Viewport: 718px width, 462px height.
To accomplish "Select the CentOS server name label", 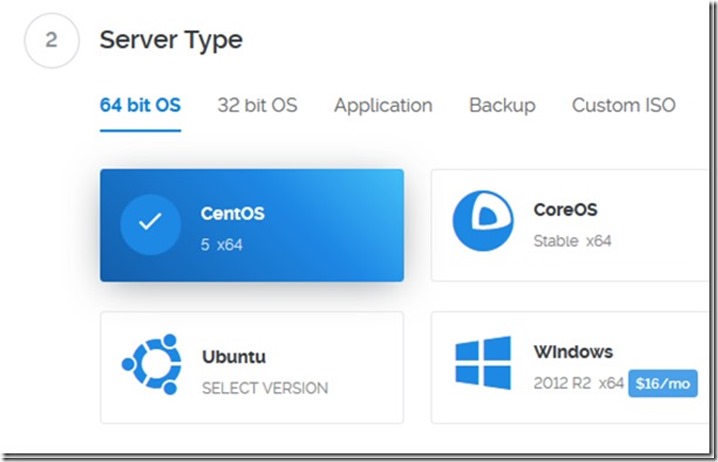I will [x=233, y=213].
